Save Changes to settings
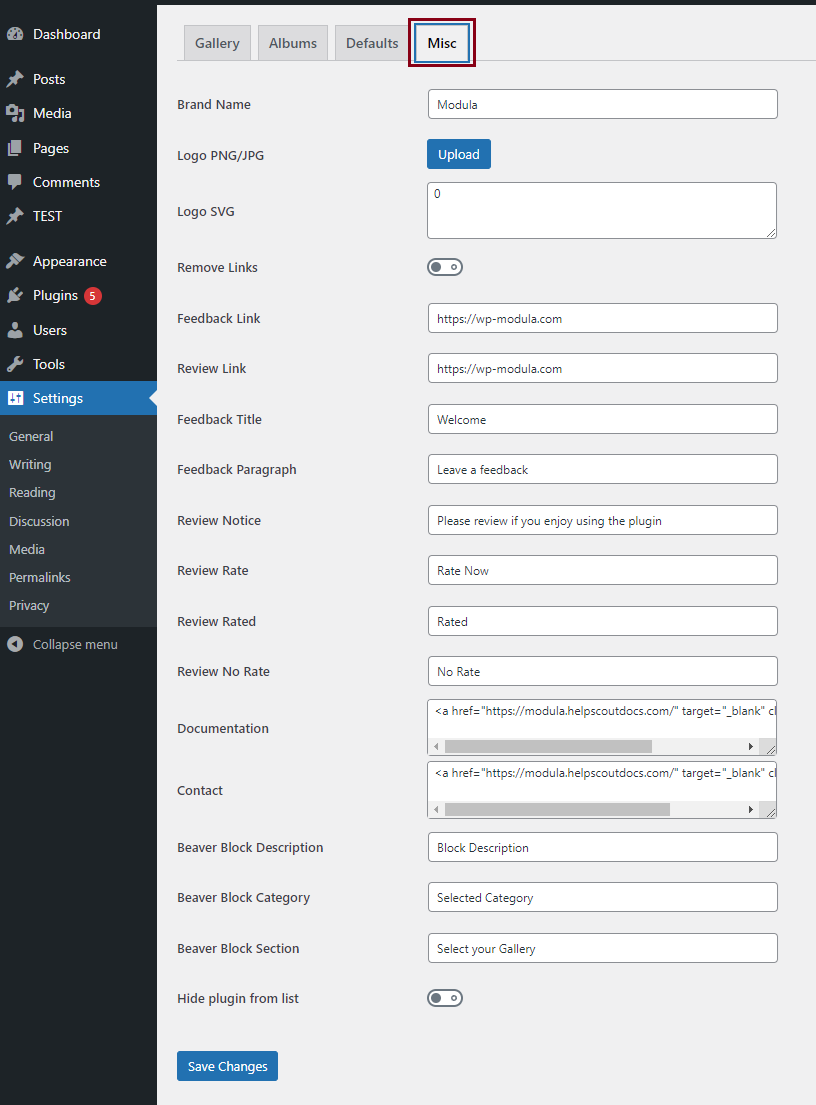816x1105 pixels. (227, 1066)
